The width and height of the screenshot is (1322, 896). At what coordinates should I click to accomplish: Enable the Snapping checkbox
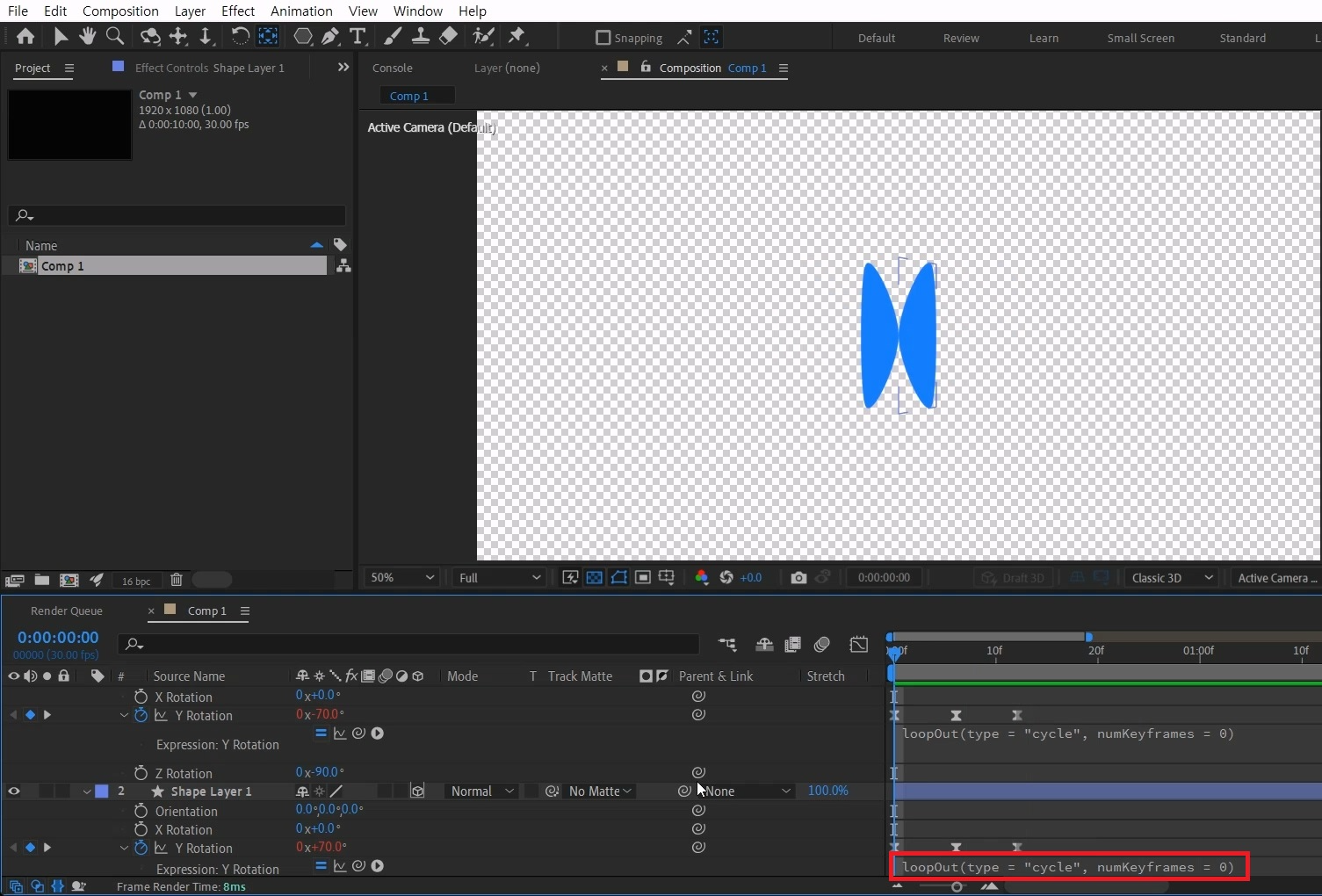pos(603,37)
